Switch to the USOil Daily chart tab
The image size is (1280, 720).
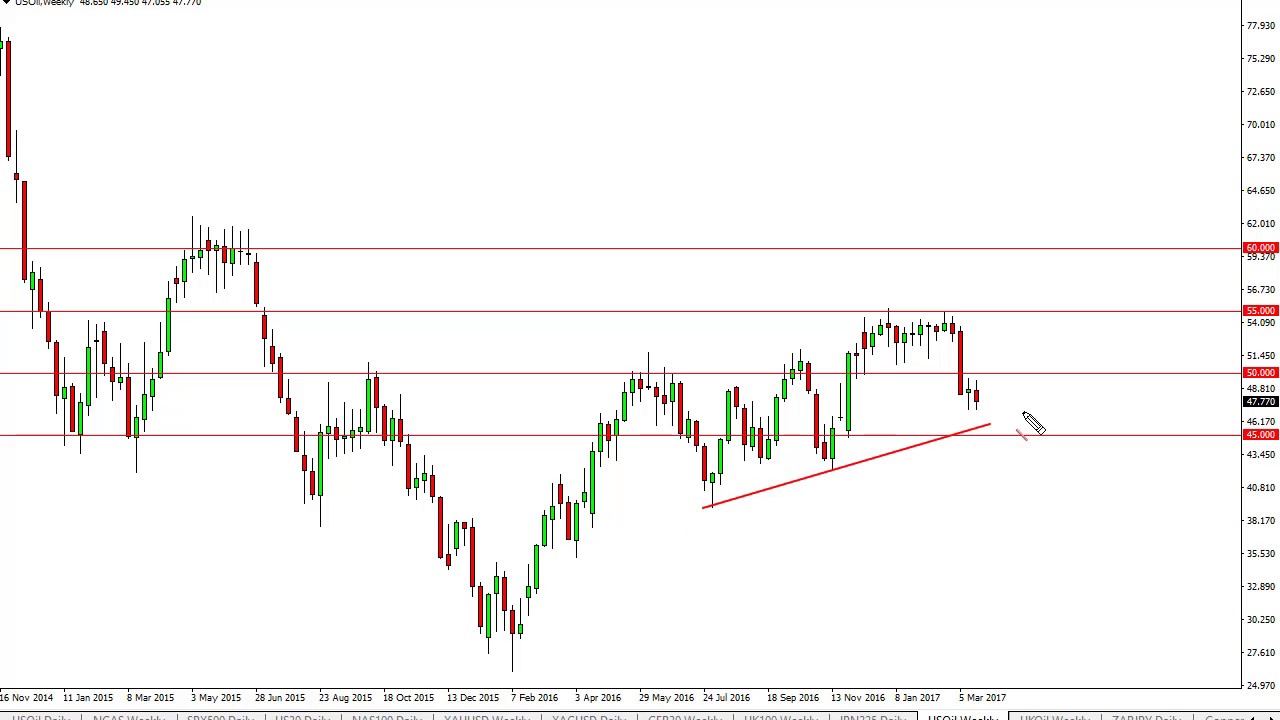coord(41,718)
